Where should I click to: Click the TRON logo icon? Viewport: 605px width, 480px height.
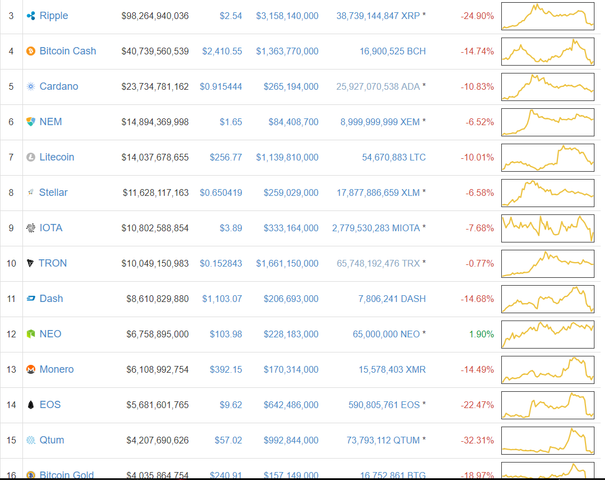30,263
